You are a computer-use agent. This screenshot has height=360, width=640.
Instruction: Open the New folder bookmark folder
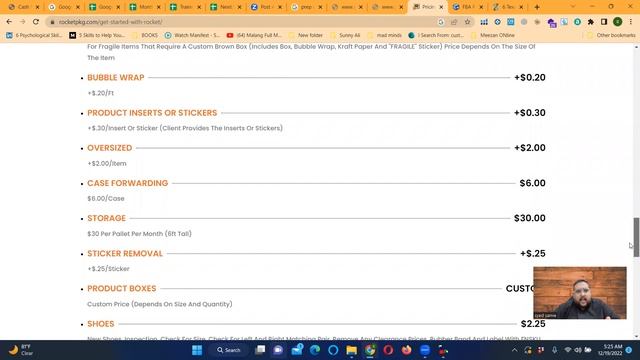(305, 36)
